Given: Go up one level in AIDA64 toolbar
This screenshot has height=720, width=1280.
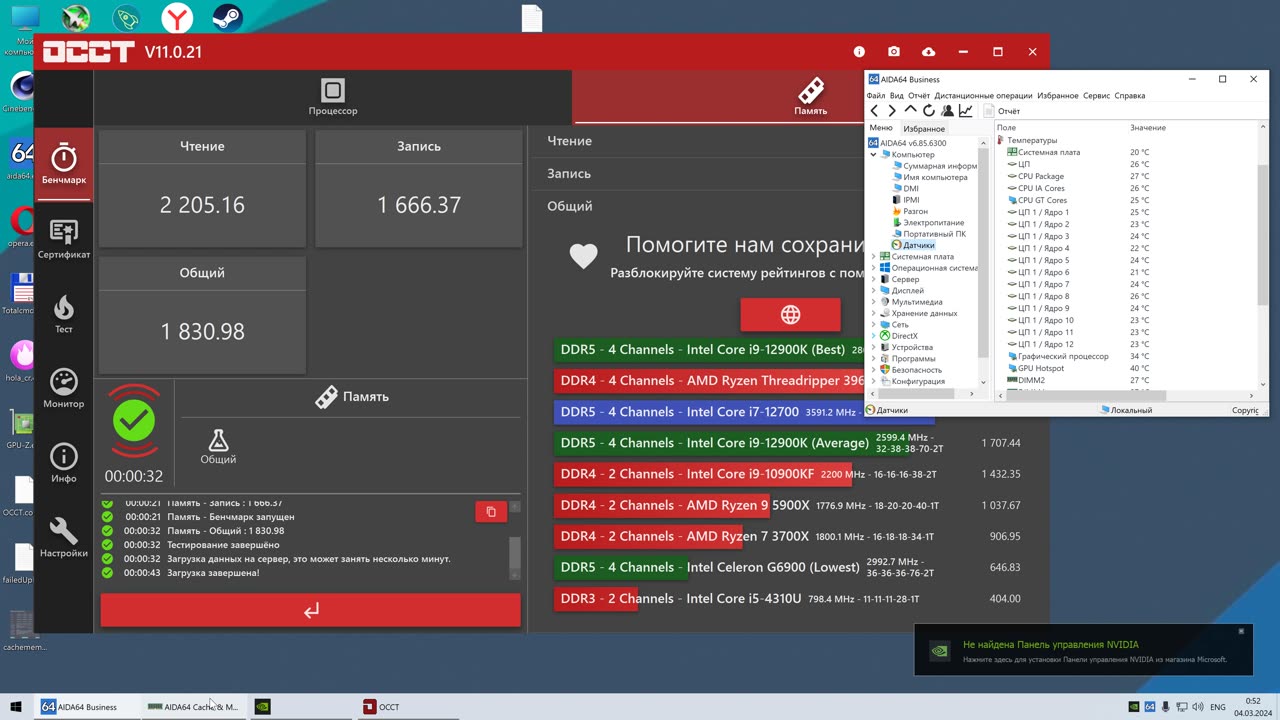Looking at the screenshot, I should click(910, 111).
